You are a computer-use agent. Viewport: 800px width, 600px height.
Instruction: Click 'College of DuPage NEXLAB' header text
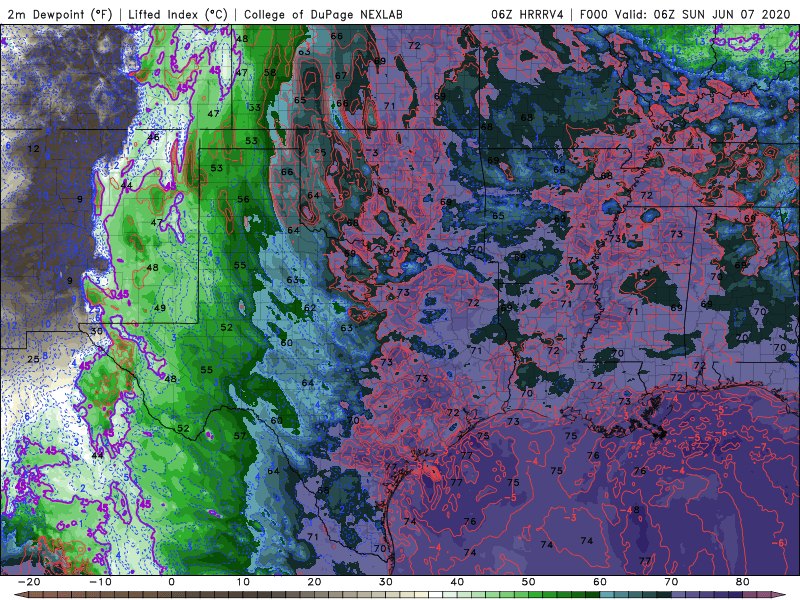coord(323,14)
